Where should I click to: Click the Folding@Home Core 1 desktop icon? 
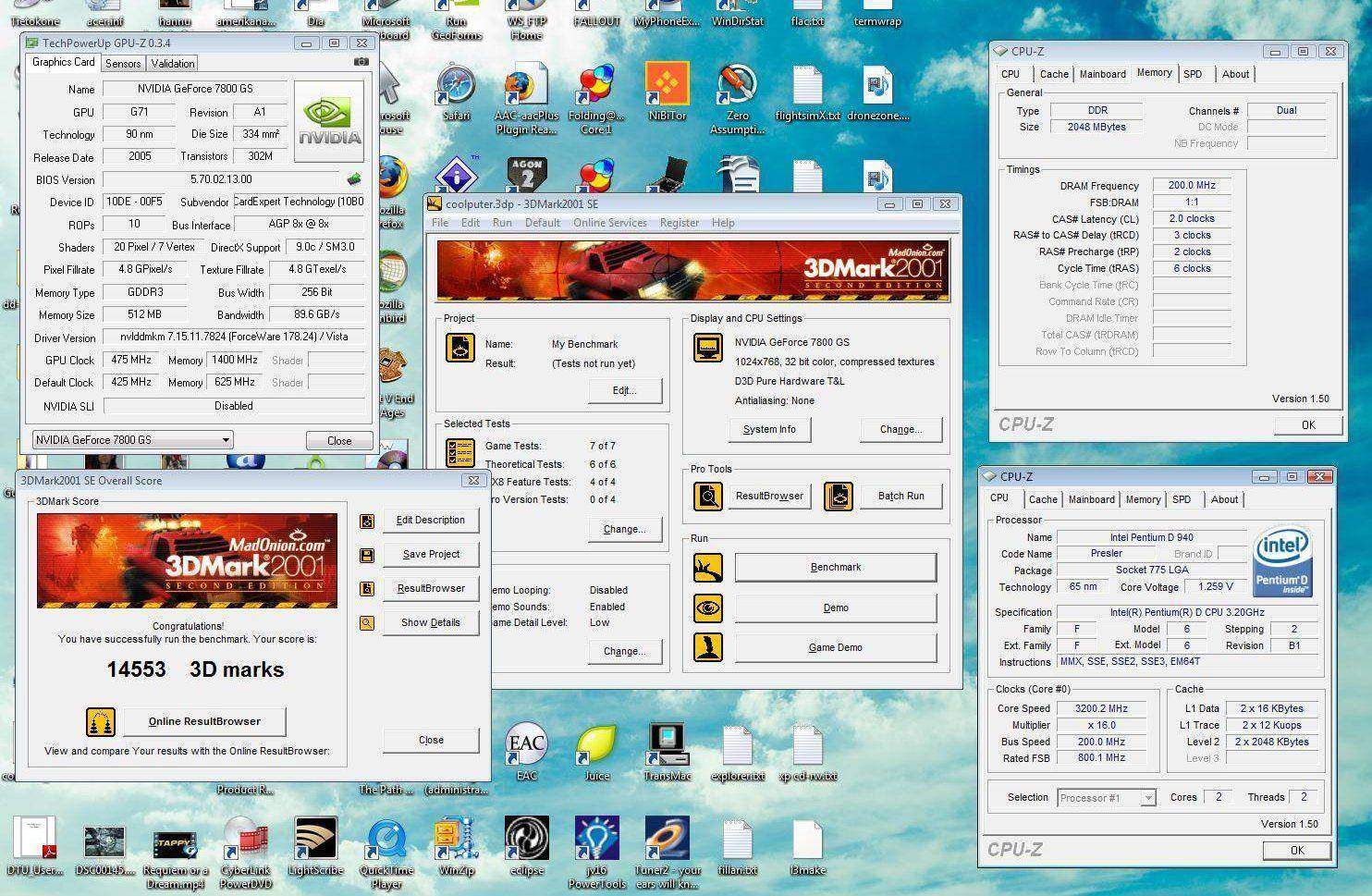596,100
